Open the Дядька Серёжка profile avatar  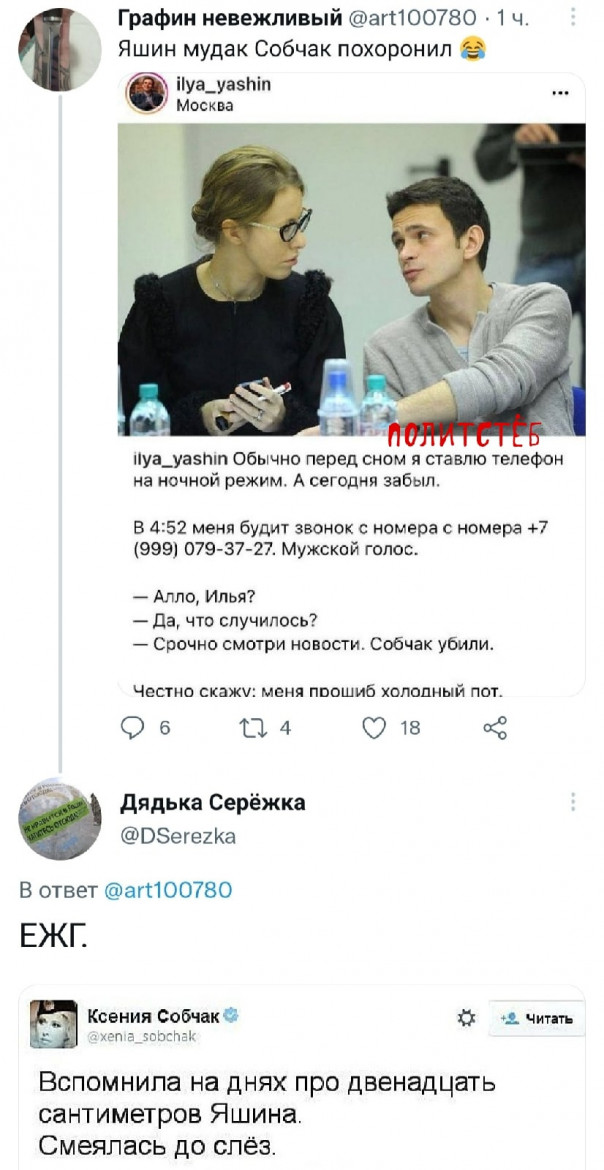pos(59,819)
